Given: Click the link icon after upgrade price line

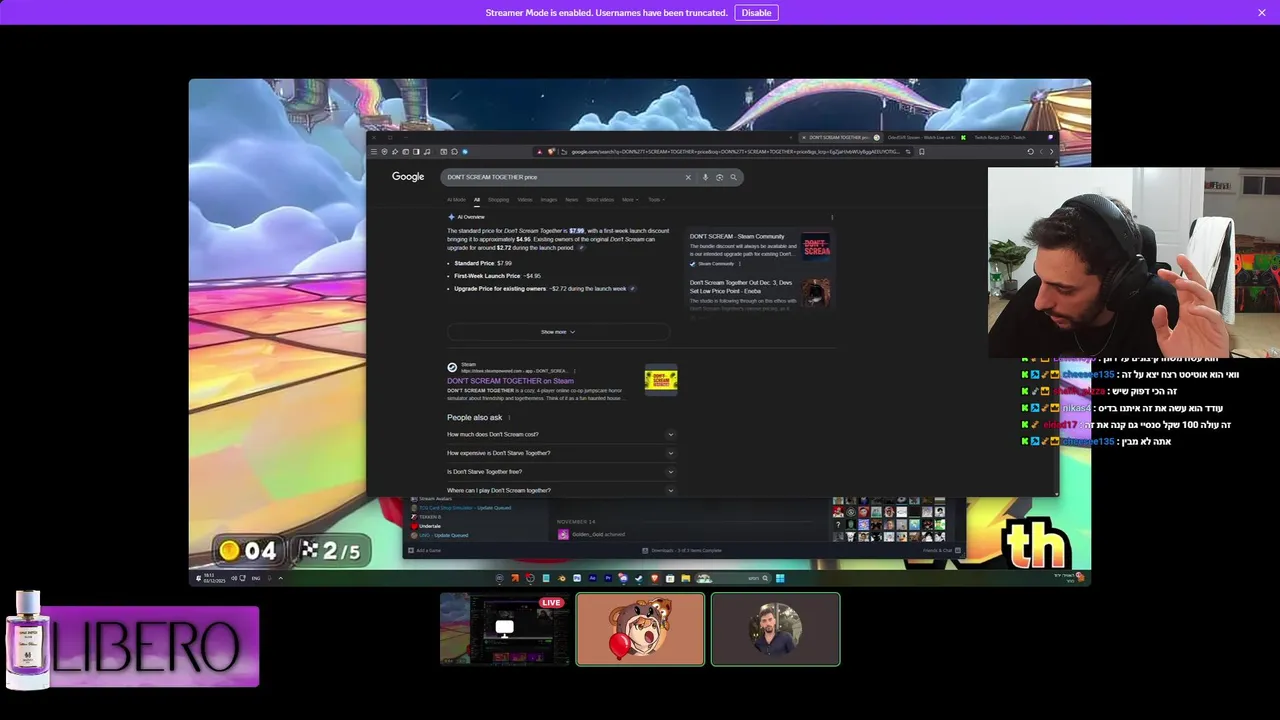Looking at the screenshot, I should (x=632, y=289).
